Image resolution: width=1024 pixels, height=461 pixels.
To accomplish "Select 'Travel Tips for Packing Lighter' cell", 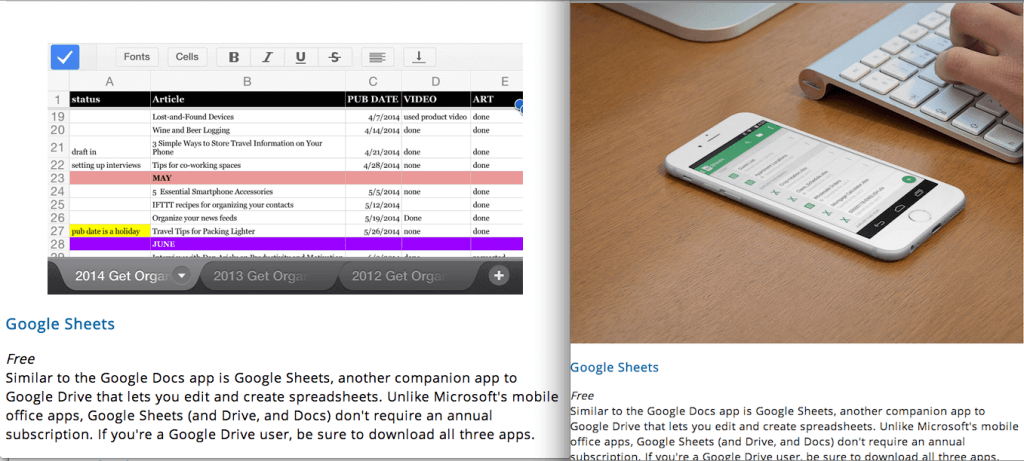I will pos(248,231).
